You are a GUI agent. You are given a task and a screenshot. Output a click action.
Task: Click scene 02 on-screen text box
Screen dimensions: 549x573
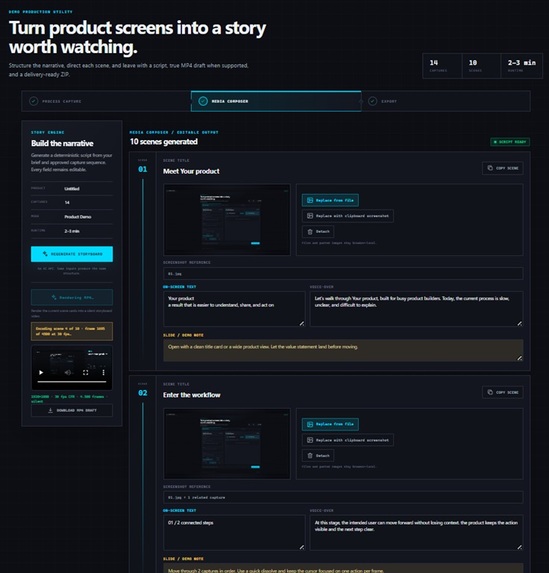pos(234,533)
